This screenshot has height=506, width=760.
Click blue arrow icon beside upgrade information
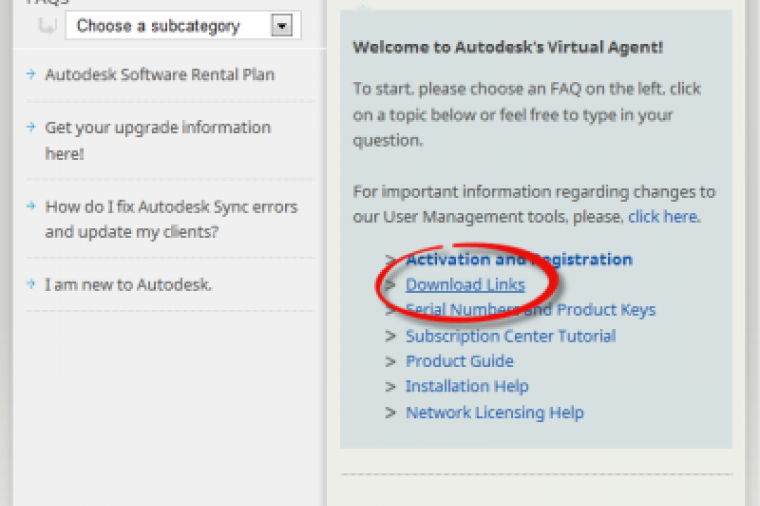point(32,128)
